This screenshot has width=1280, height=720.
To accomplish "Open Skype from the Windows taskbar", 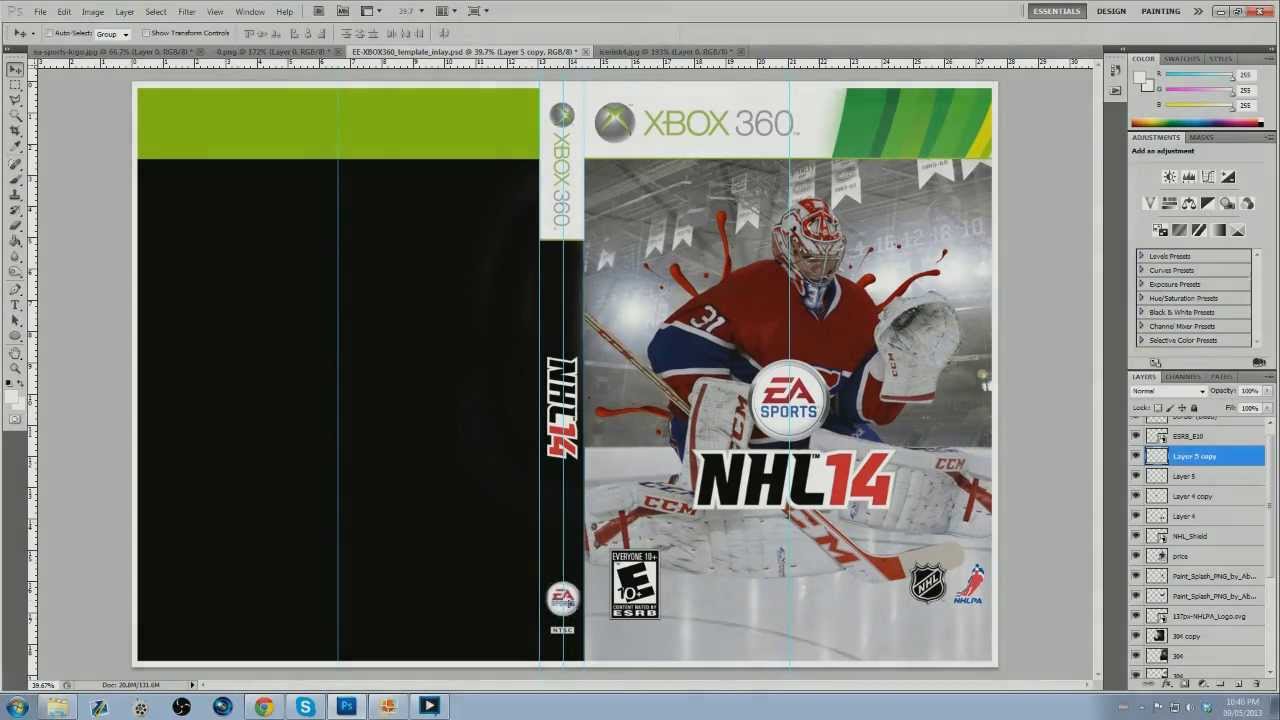I will click(x=305, y=707).
